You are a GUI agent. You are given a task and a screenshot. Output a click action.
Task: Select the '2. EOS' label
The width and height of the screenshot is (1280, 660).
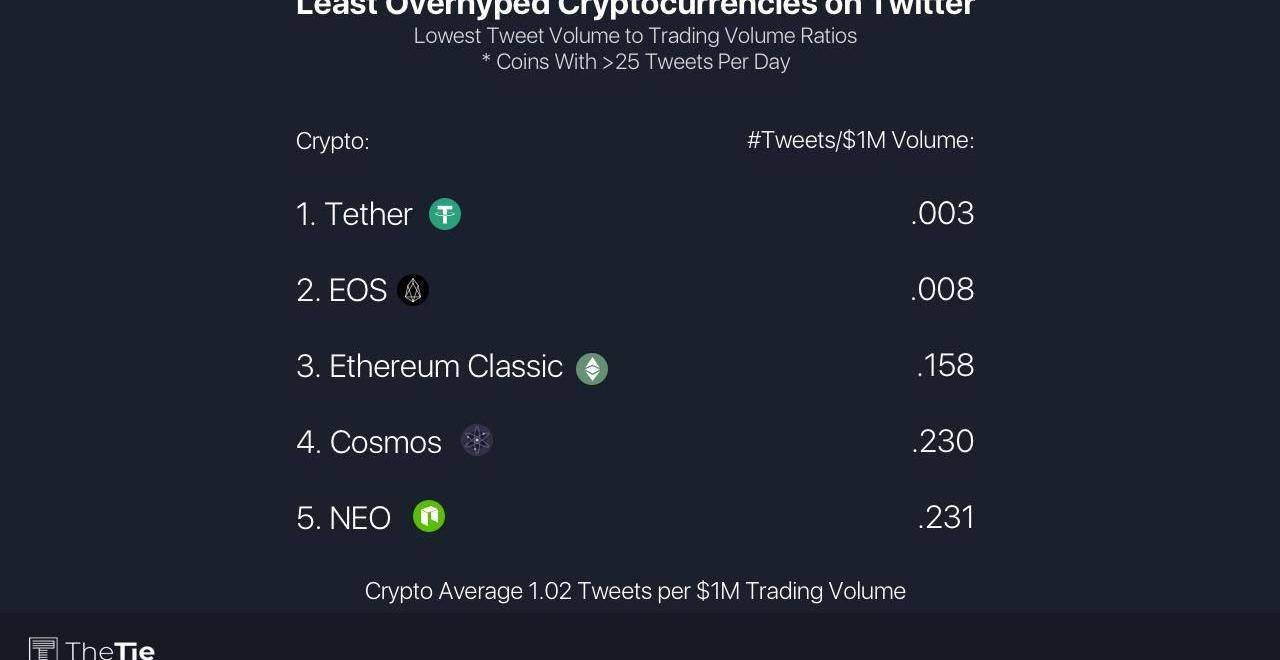coord(342,290)
